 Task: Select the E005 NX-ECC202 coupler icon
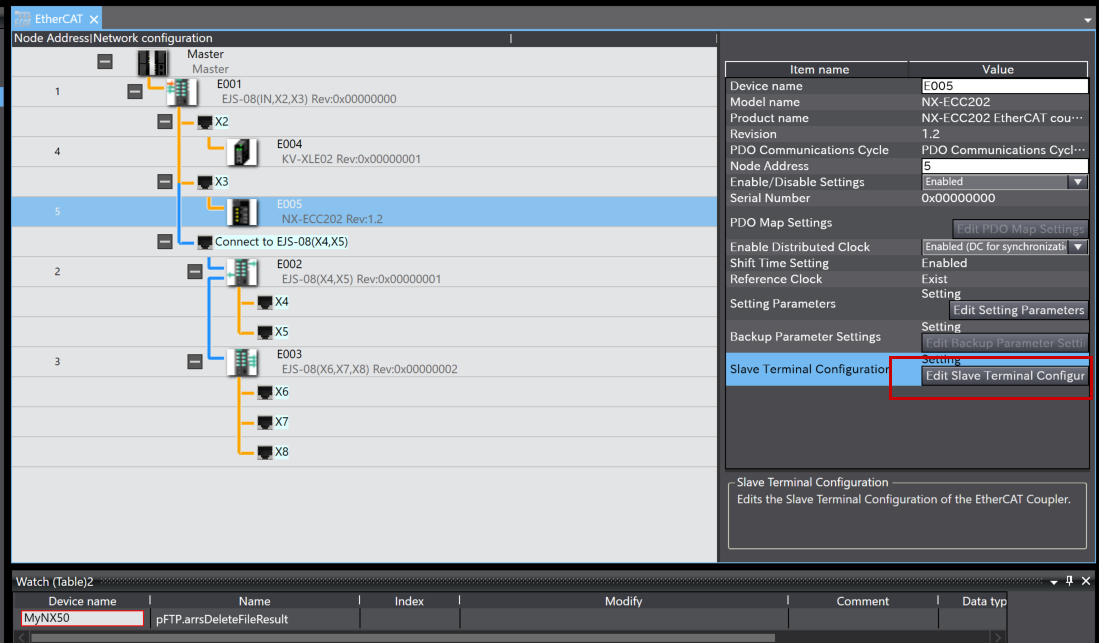[x=243, y=212]
